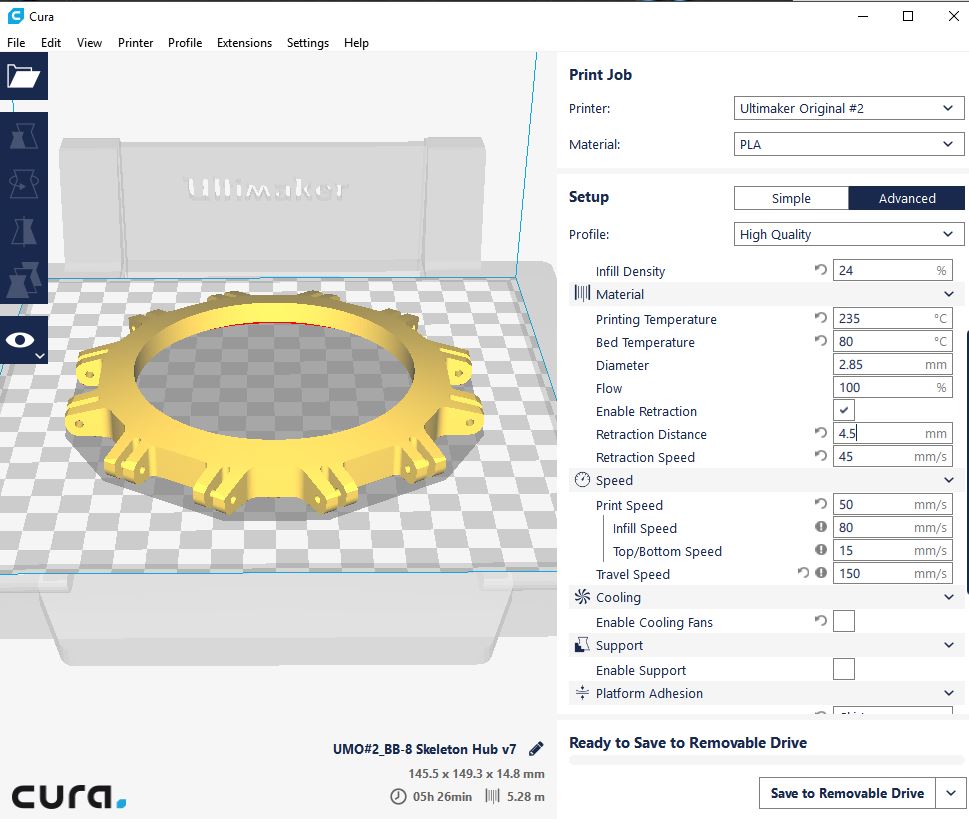Click the Open File folder icon
This screenshot has height=819, width=969.
tap(23, 76)
